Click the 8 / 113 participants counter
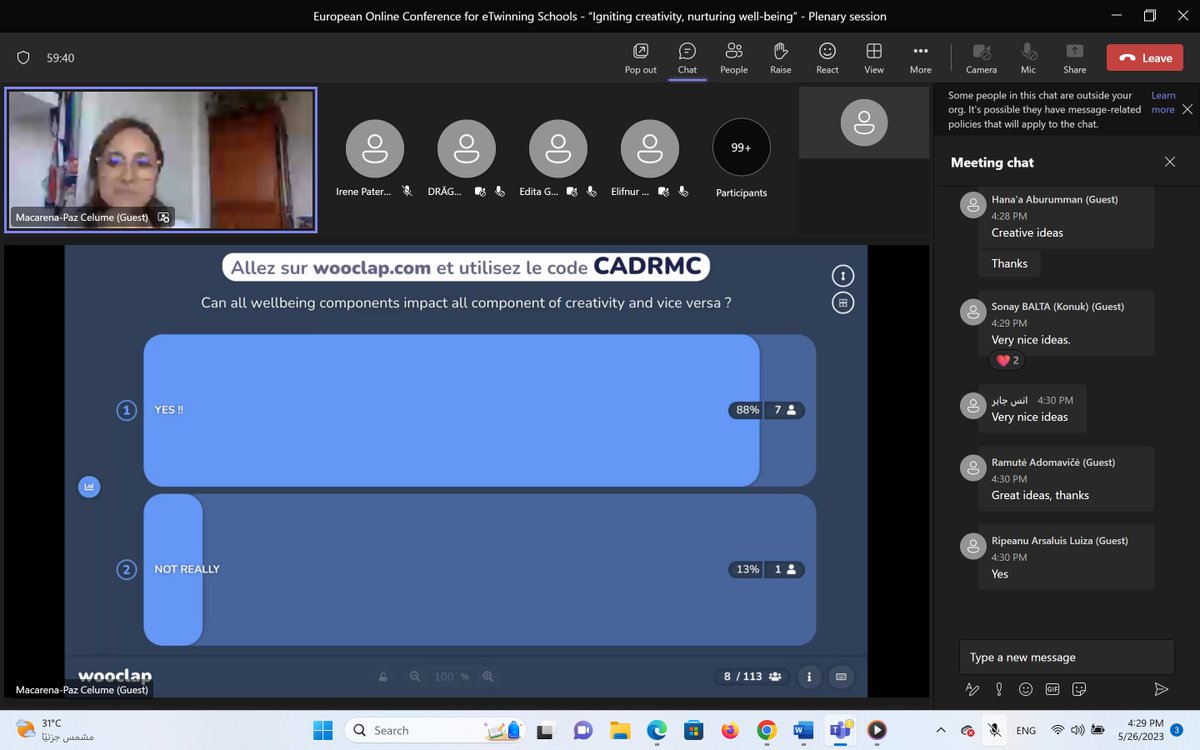Screen dimensions: 1200x750 point(752,677)
